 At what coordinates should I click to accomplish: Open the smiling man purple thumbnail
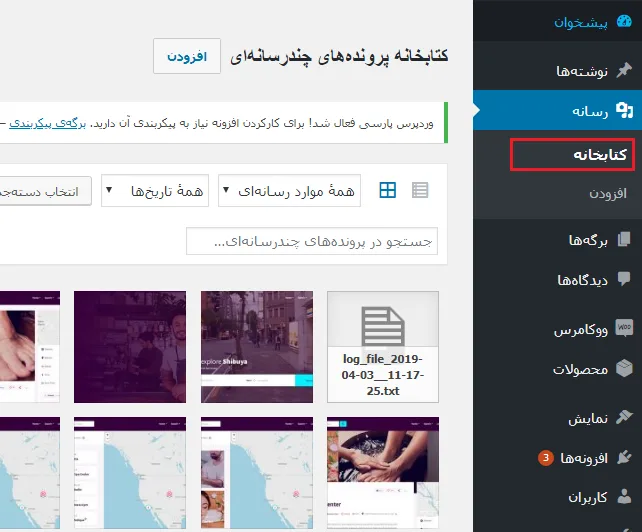130,347
